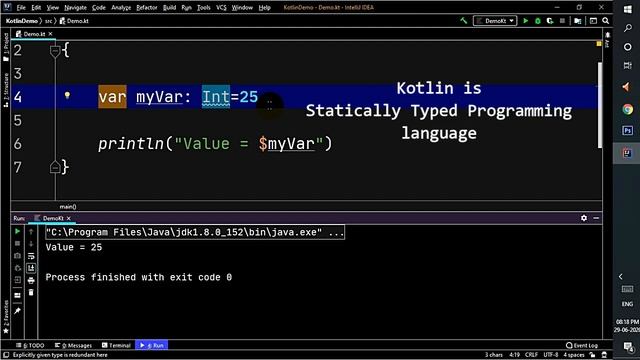
Task: Click the Build Project hammer icon
Action: pos(463,20)
